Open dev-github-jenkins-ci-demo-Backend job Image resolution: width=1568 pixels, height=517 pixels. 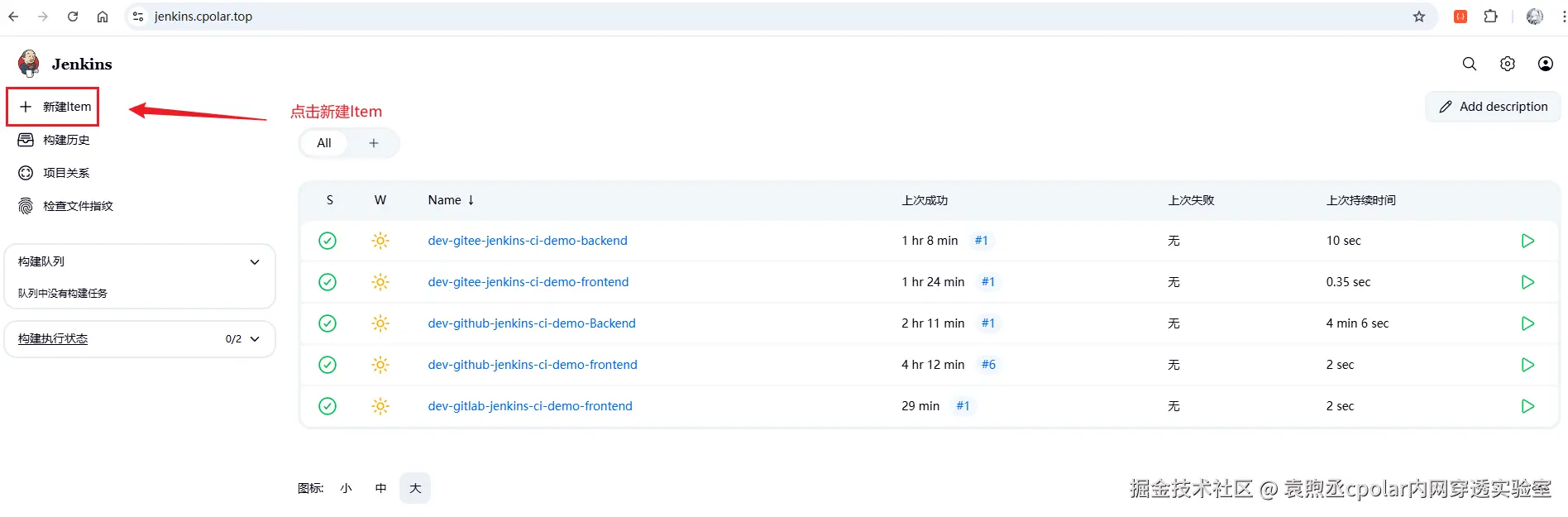coord(532,323)
